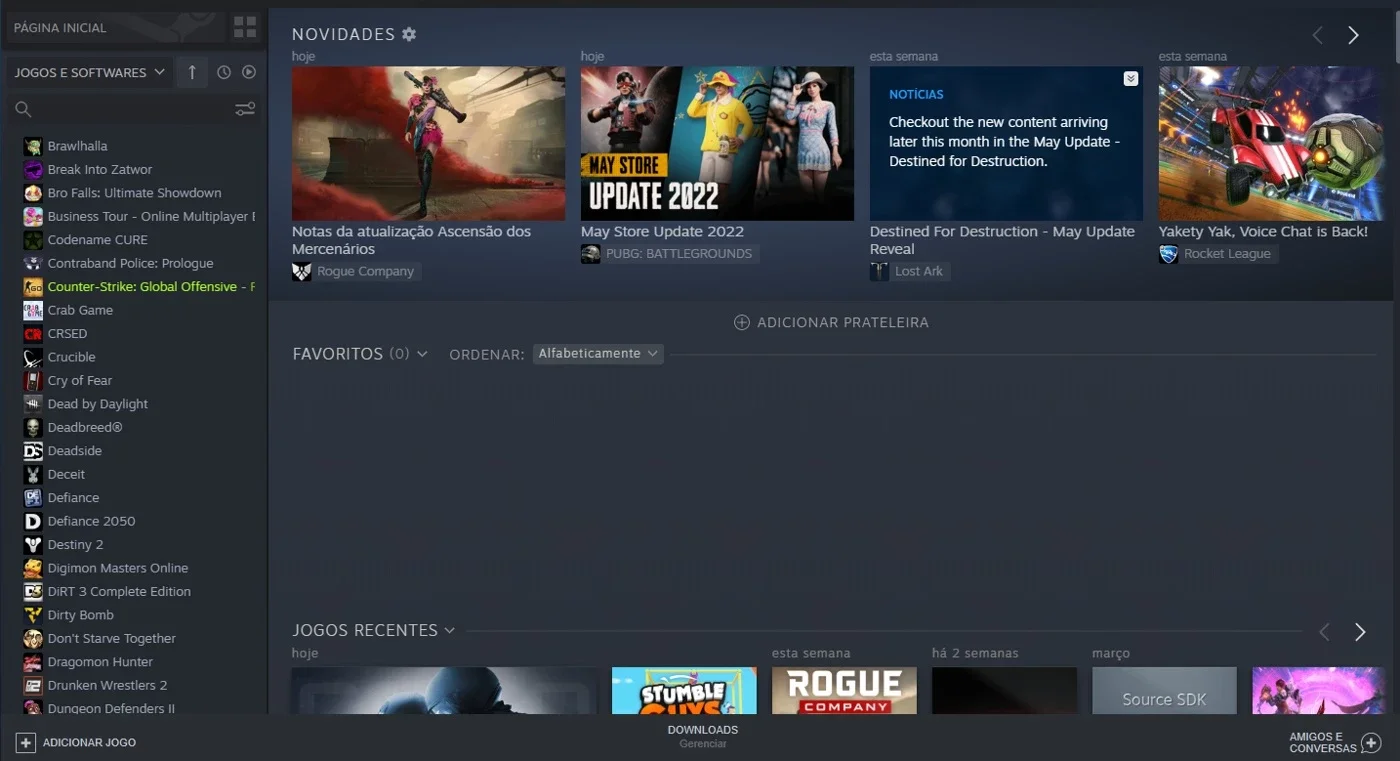The image size is (1400, 761).
Task: Open advanced filter sliders icon in search bar
Action: [x=245, y=109]
